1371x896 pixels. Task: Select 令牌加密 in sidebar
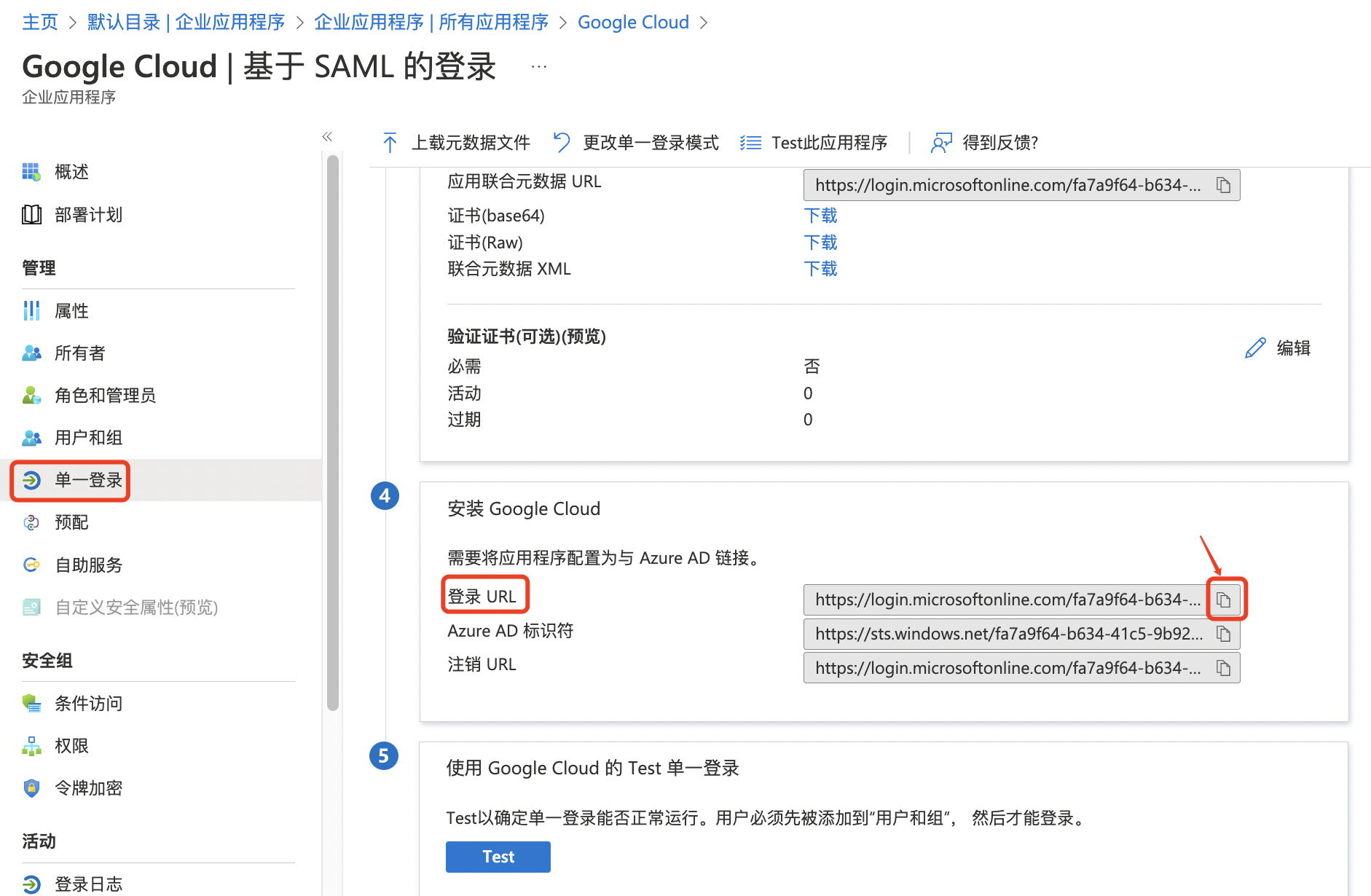tap(88, 788)
